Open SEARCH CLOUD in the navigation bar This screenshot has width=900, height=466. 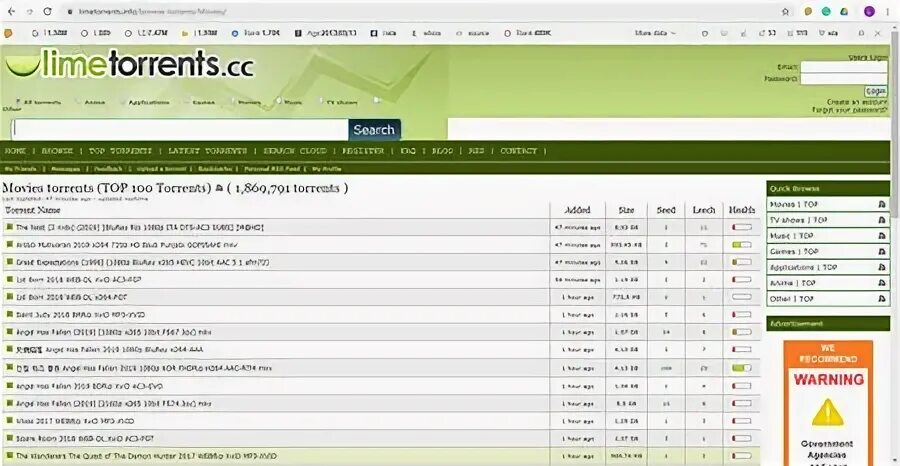click(295, 151)
